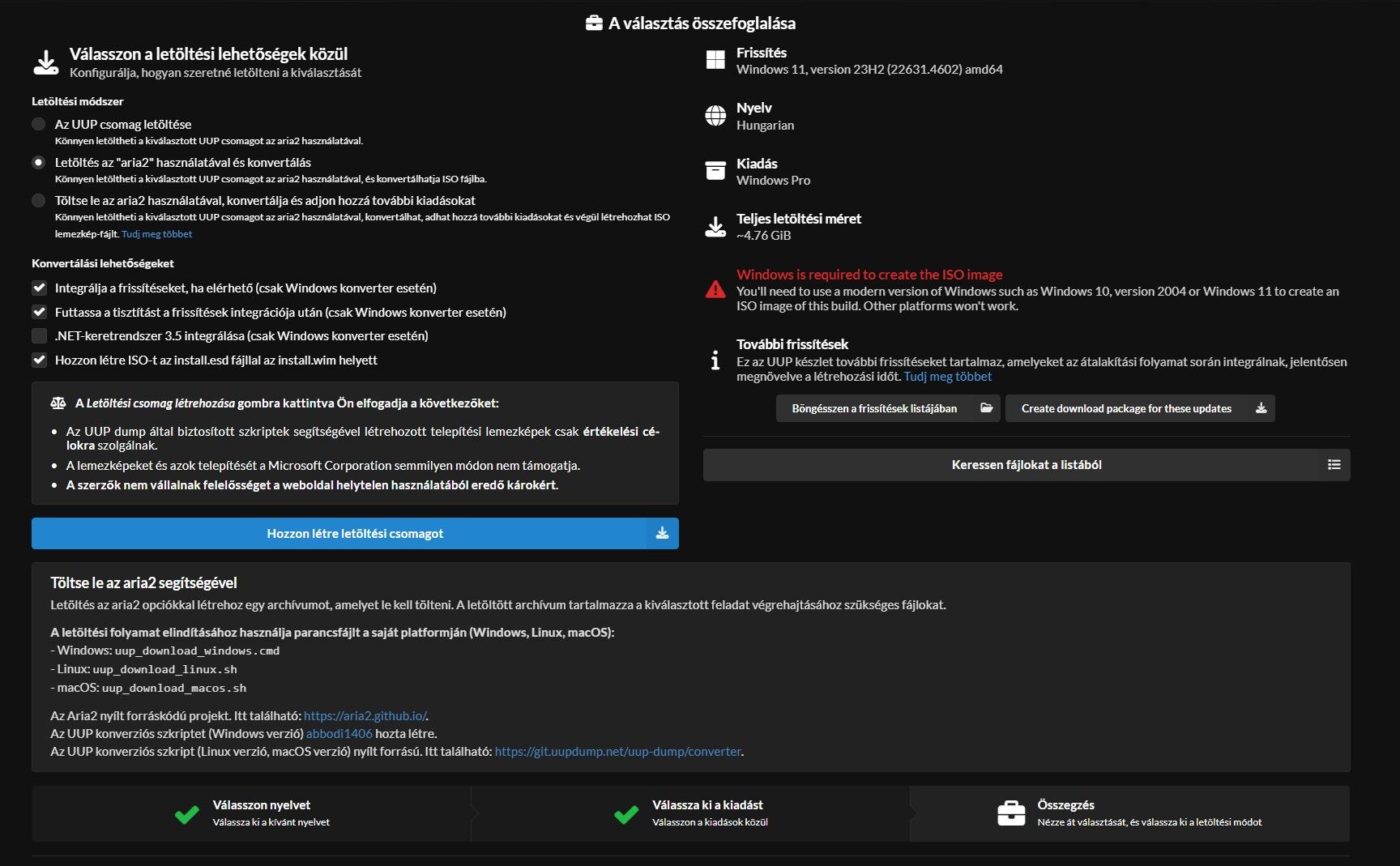The height and width of the screenshot is (866, 1400).
Task: Click the 'Windows Pro' edition value
Action: tap(773, 181)
